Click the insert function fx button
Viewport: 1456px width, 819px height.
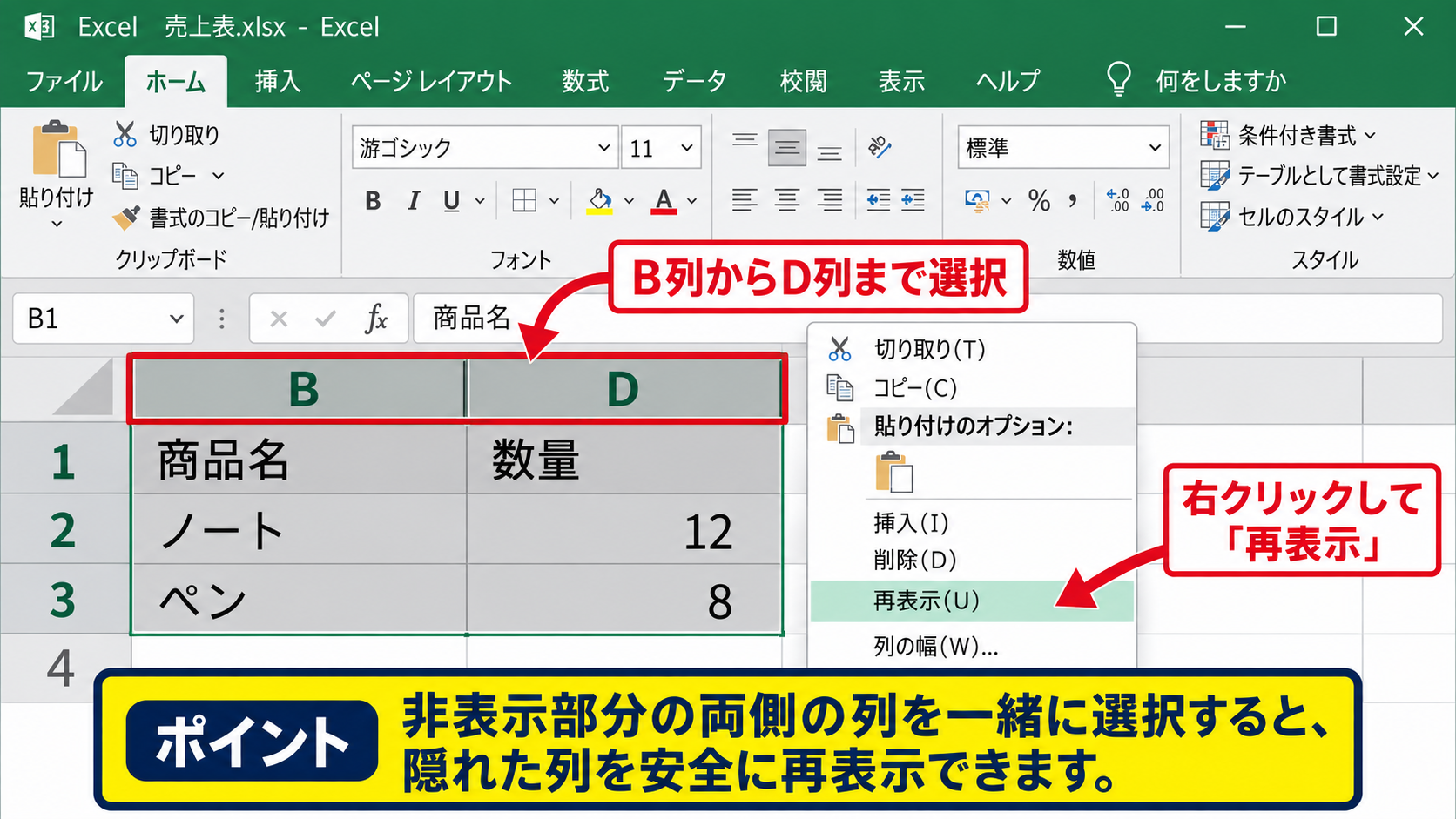pyautogui.click(x=375, y=319)
